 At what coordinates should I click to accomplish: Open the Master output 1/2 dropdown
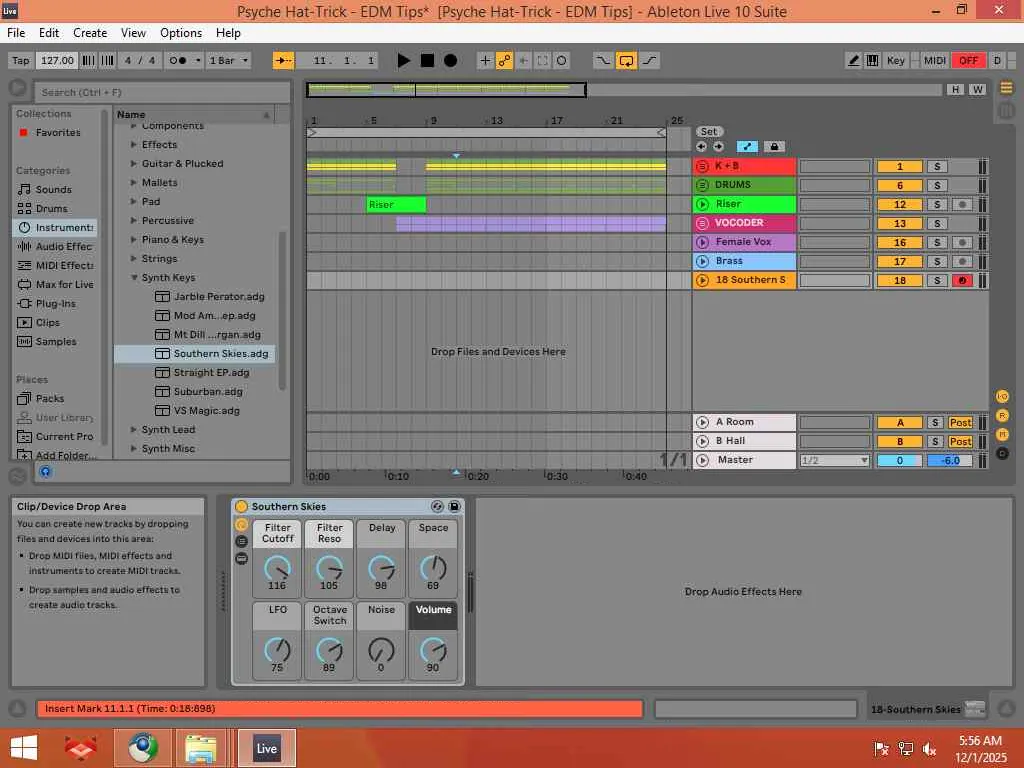835,460
